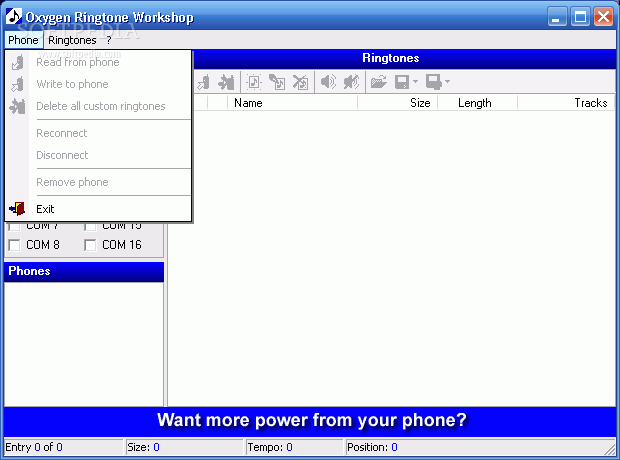Click the 'Position: 0' status bar text

372,447
